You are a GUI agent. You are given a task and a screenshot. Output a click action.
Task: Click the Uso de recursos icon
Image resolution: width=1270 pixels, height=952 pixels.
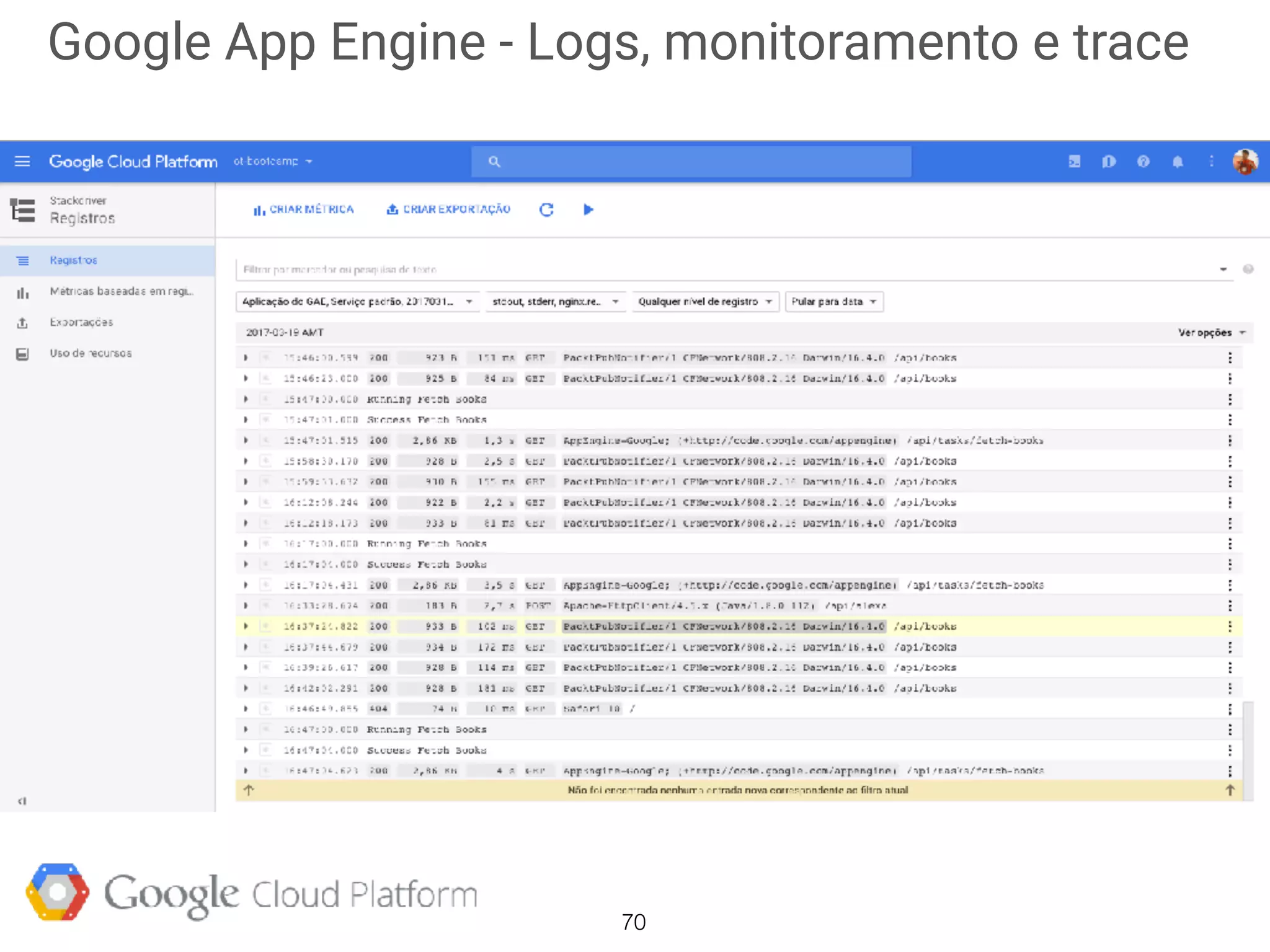coord(22,354)
